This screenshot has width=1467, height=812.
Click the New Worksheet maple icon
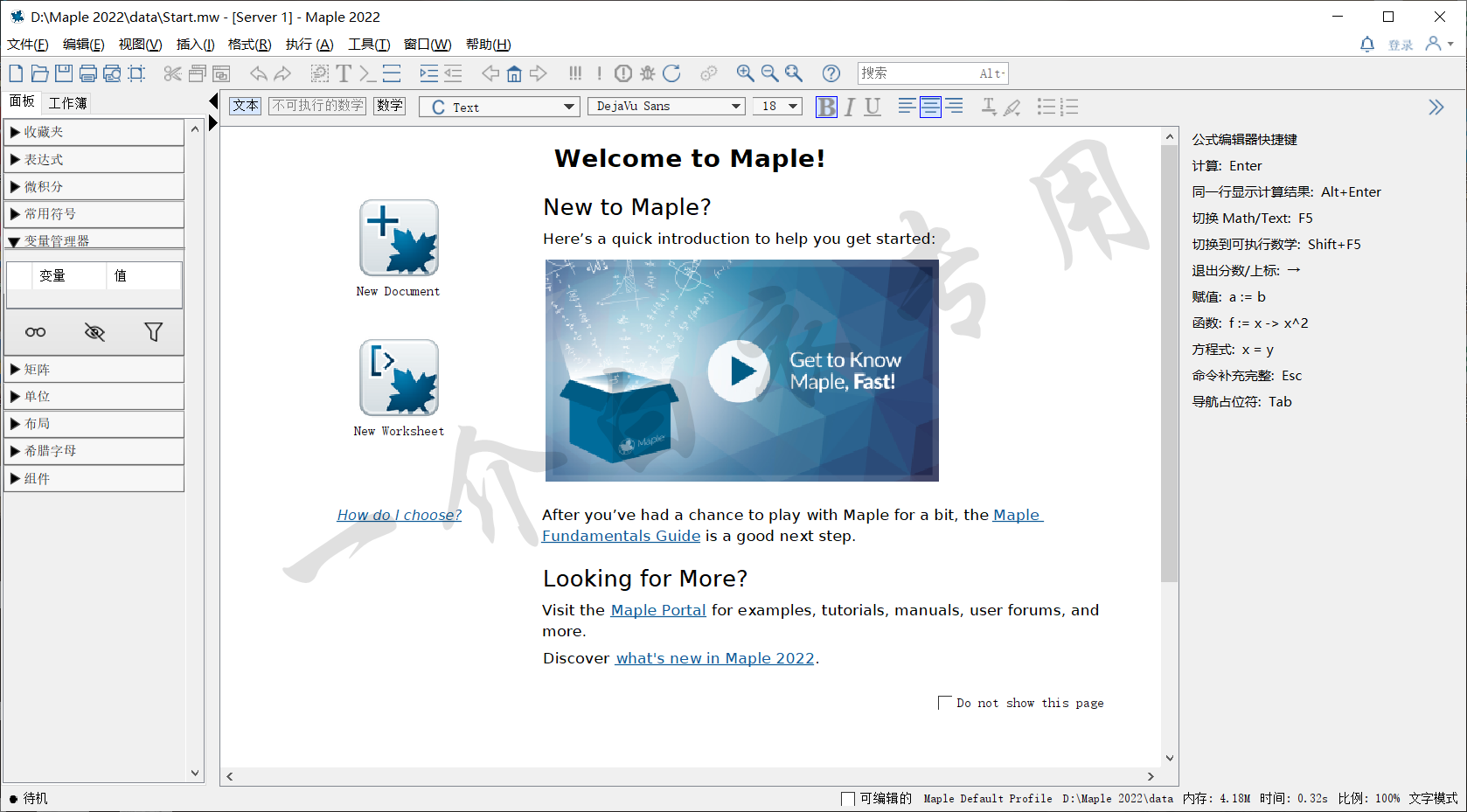tap(399, 378)
